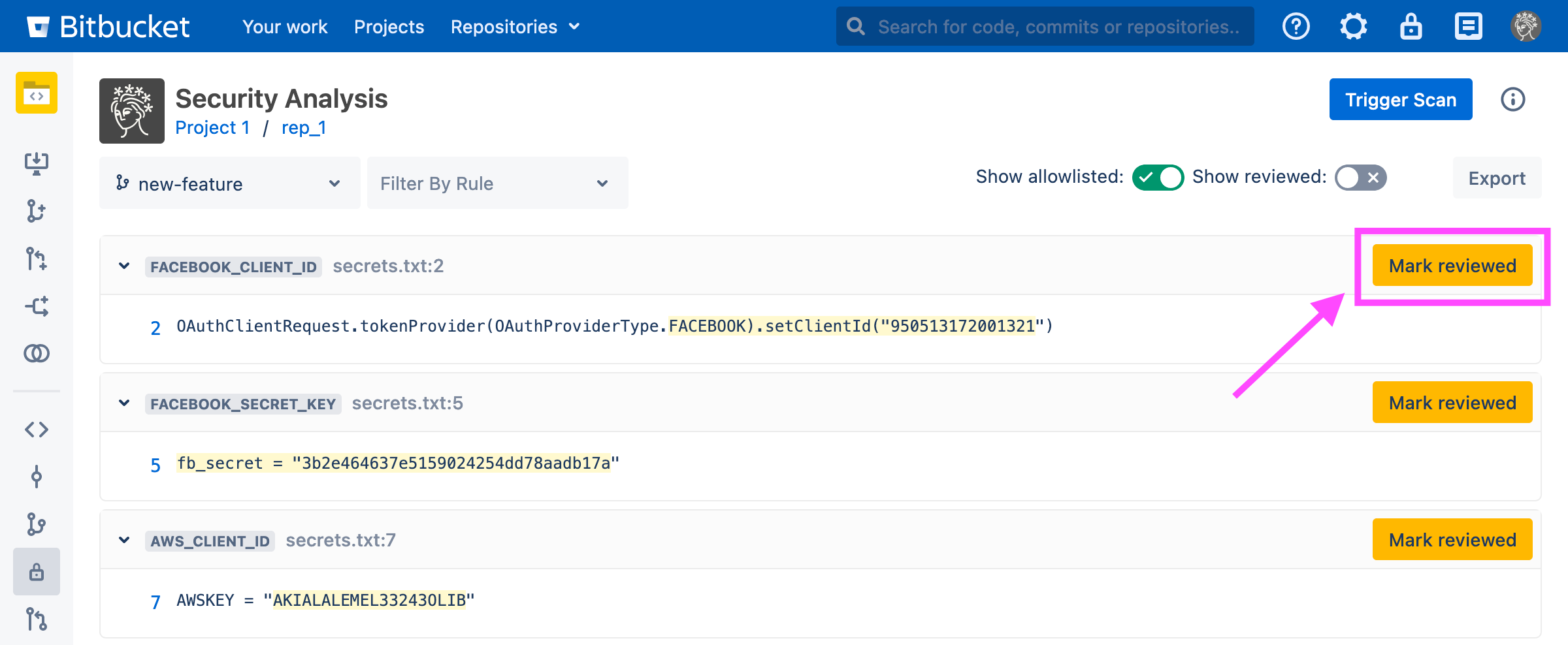The width and height of the screenshot is (1568, 645).
Task: Disable the Show allowlisted toggle
Action: pos(1157,177)
